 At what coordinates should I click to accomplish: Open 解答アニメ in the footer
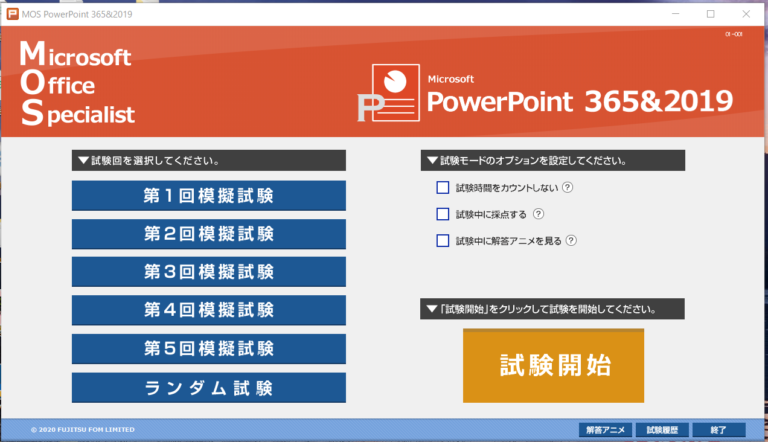pos(605,430)
